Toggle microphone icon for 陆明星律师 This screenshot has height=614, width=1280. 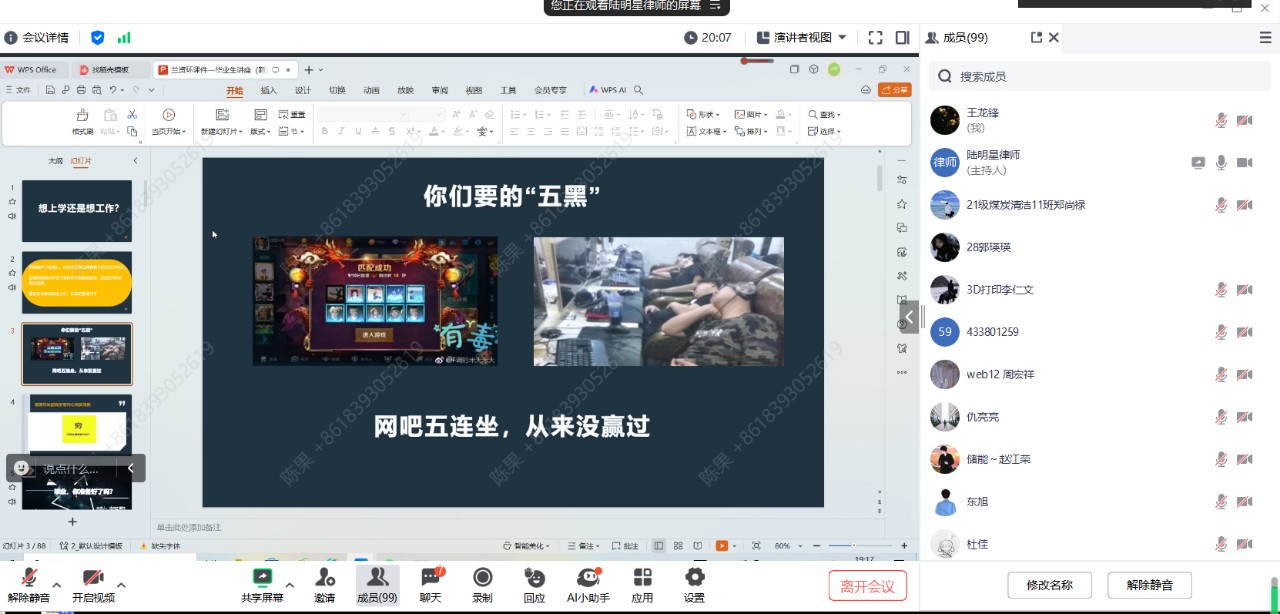1221,163
